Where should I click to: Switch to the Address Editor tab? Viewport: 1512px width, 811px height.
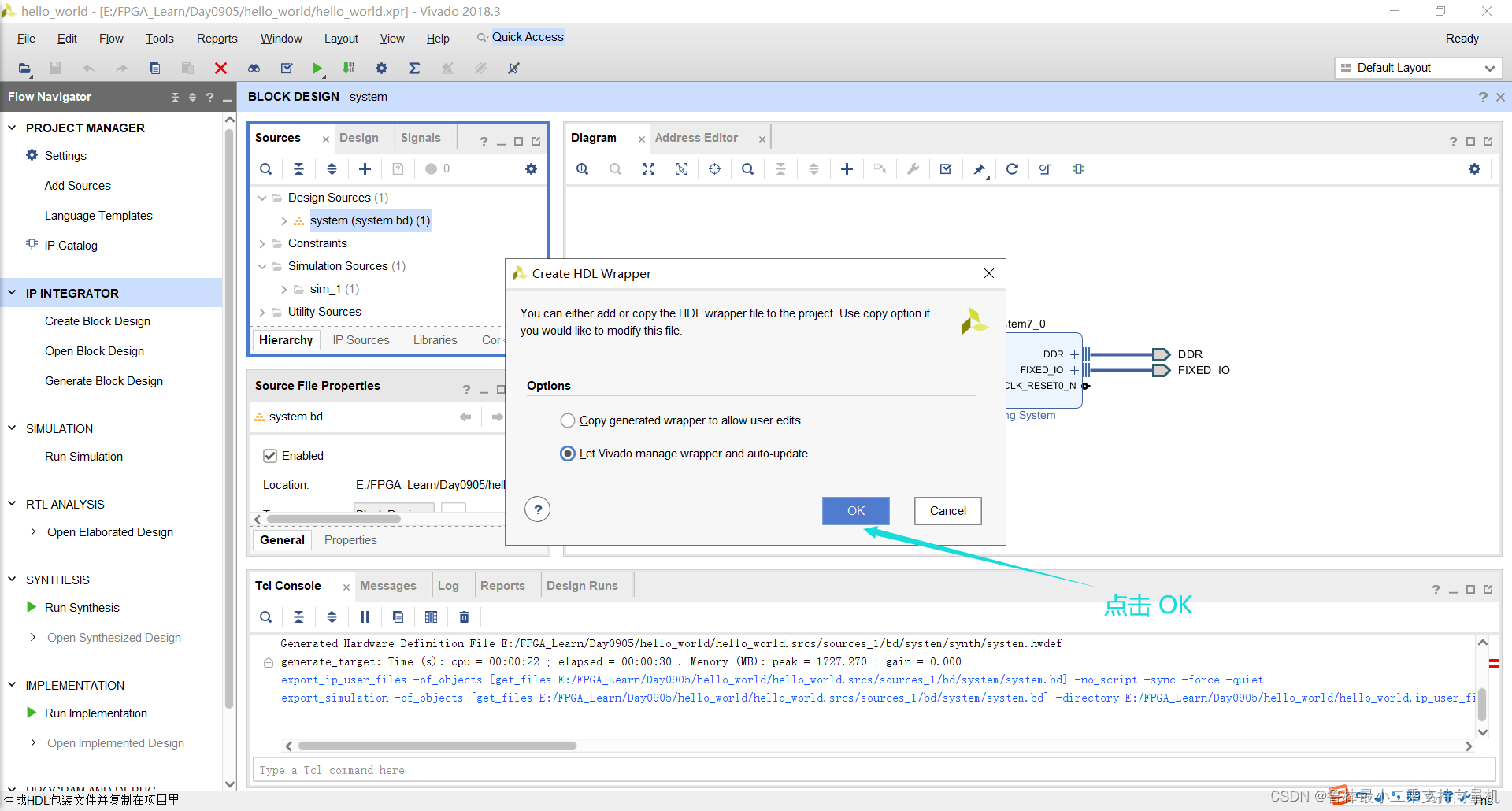point(696,138)
